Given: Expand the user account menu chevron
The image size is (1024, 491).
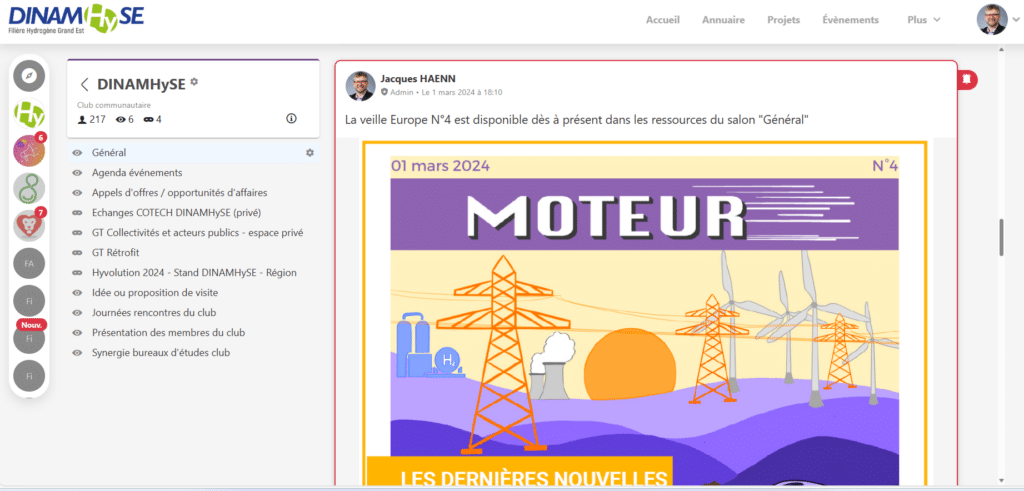Looking at the screenshot, I should (1015, 20).
